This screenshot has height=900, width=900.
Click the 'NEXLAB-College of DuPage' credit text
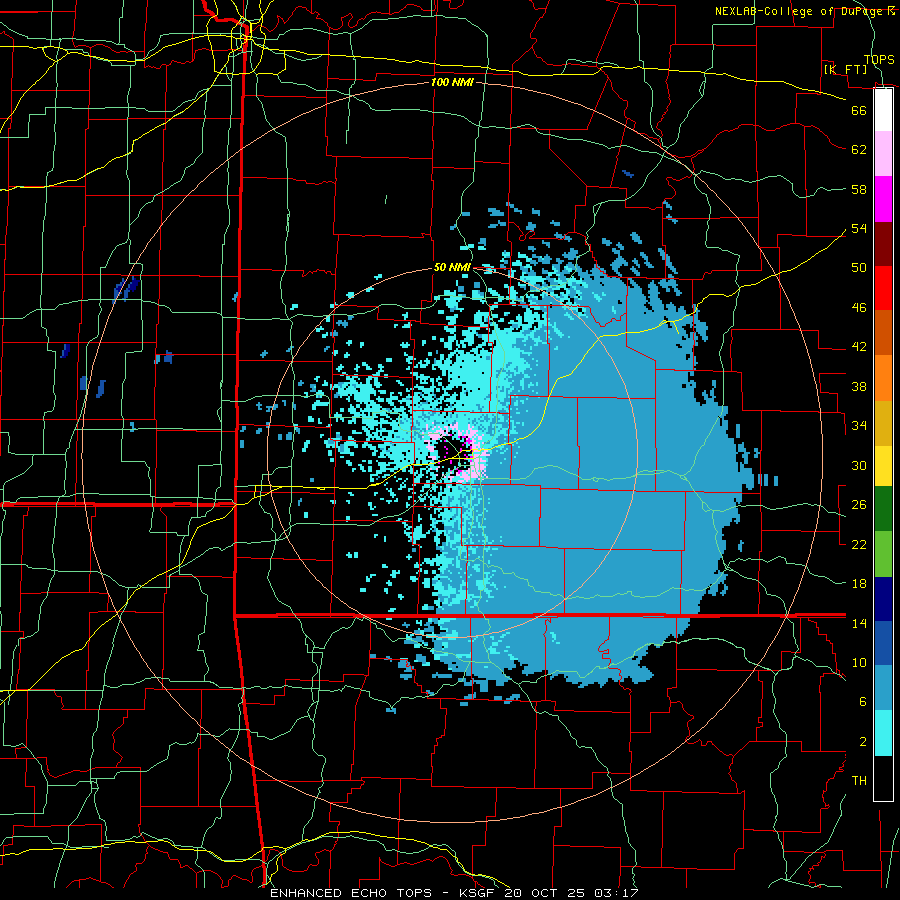798,11
